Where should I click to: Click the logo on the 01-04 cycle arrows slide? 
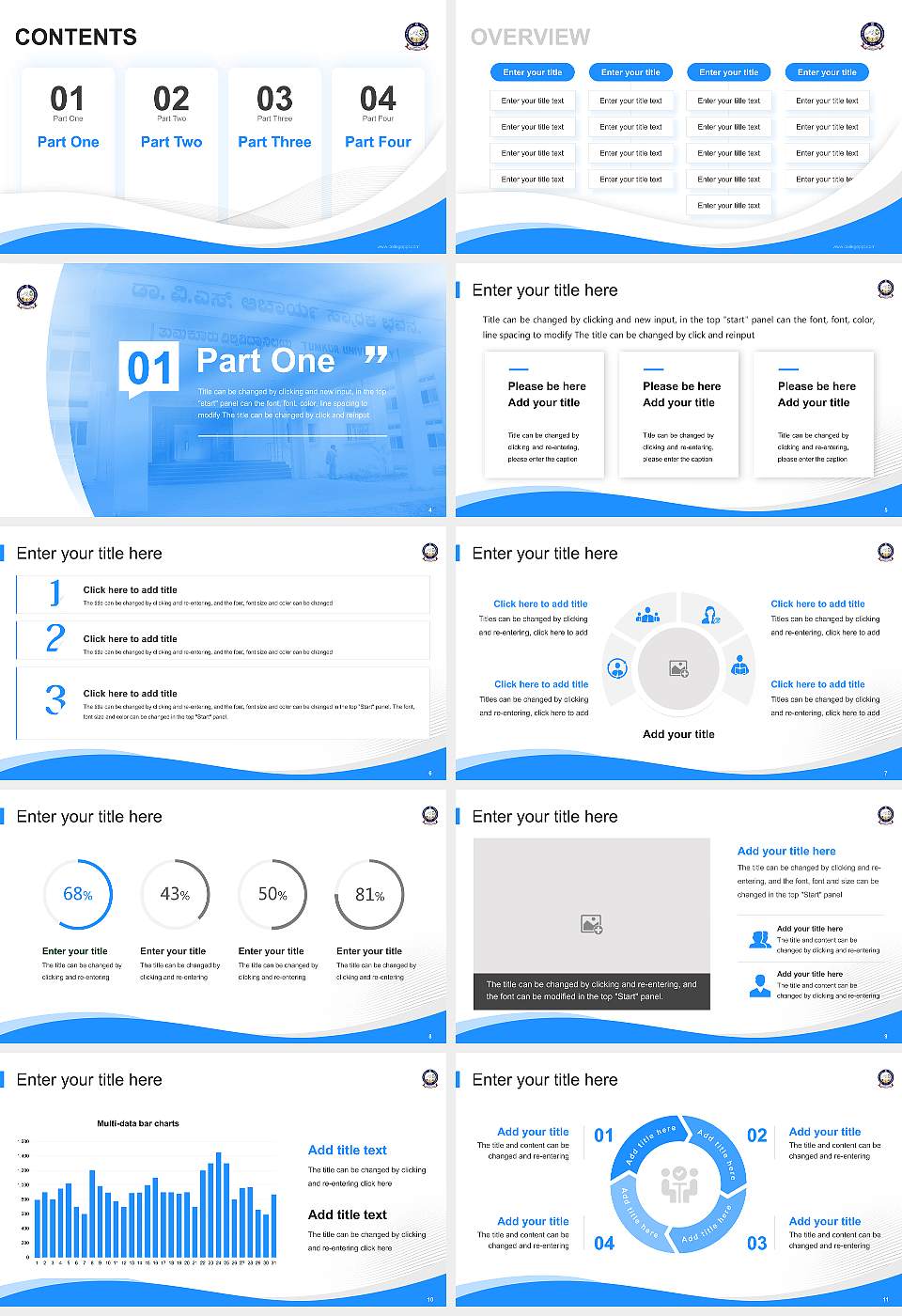coord(885,1078)
